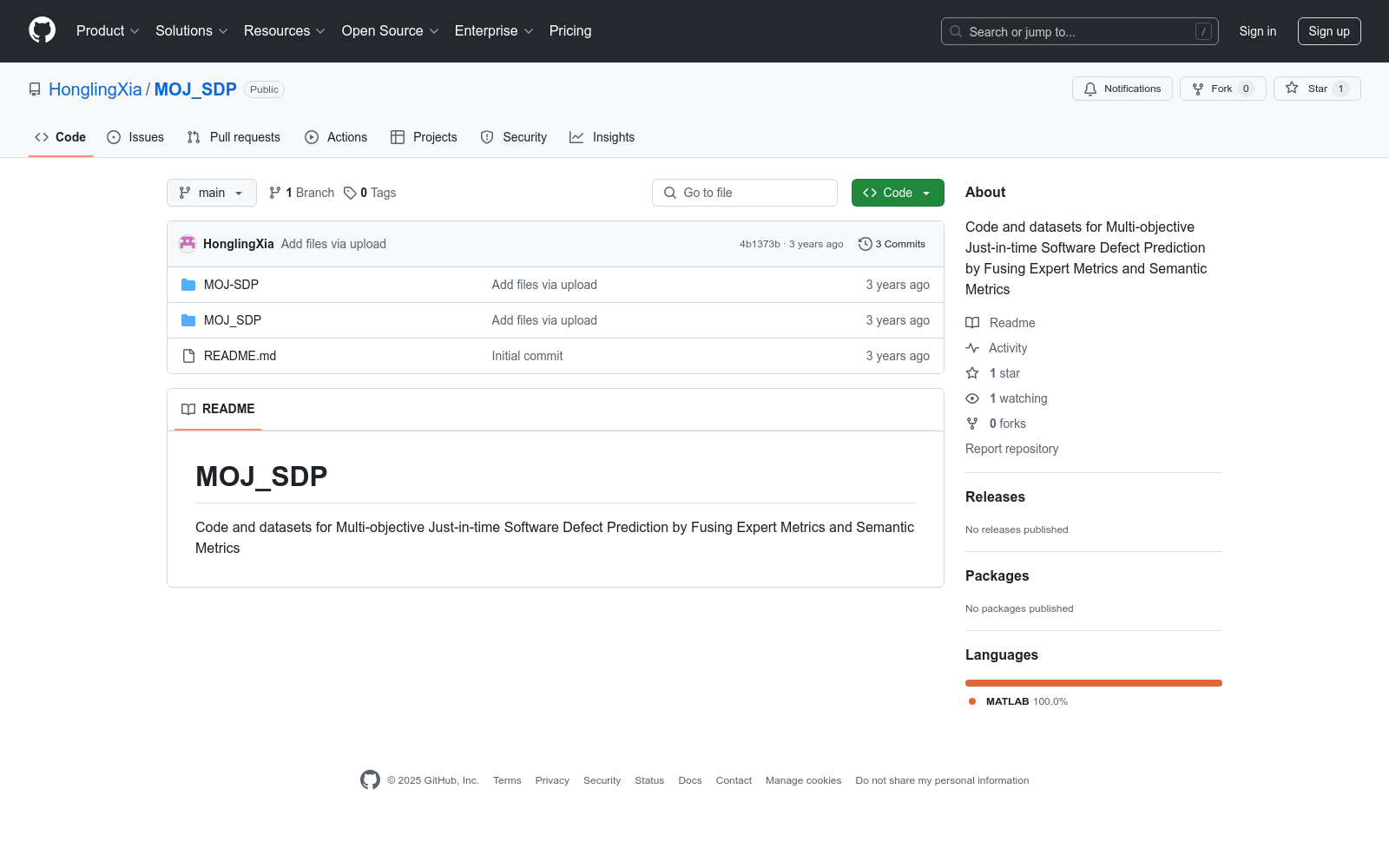1389x868 pixels.
Task: Open the Resources dropdown
Action: [x=285, y=30]
